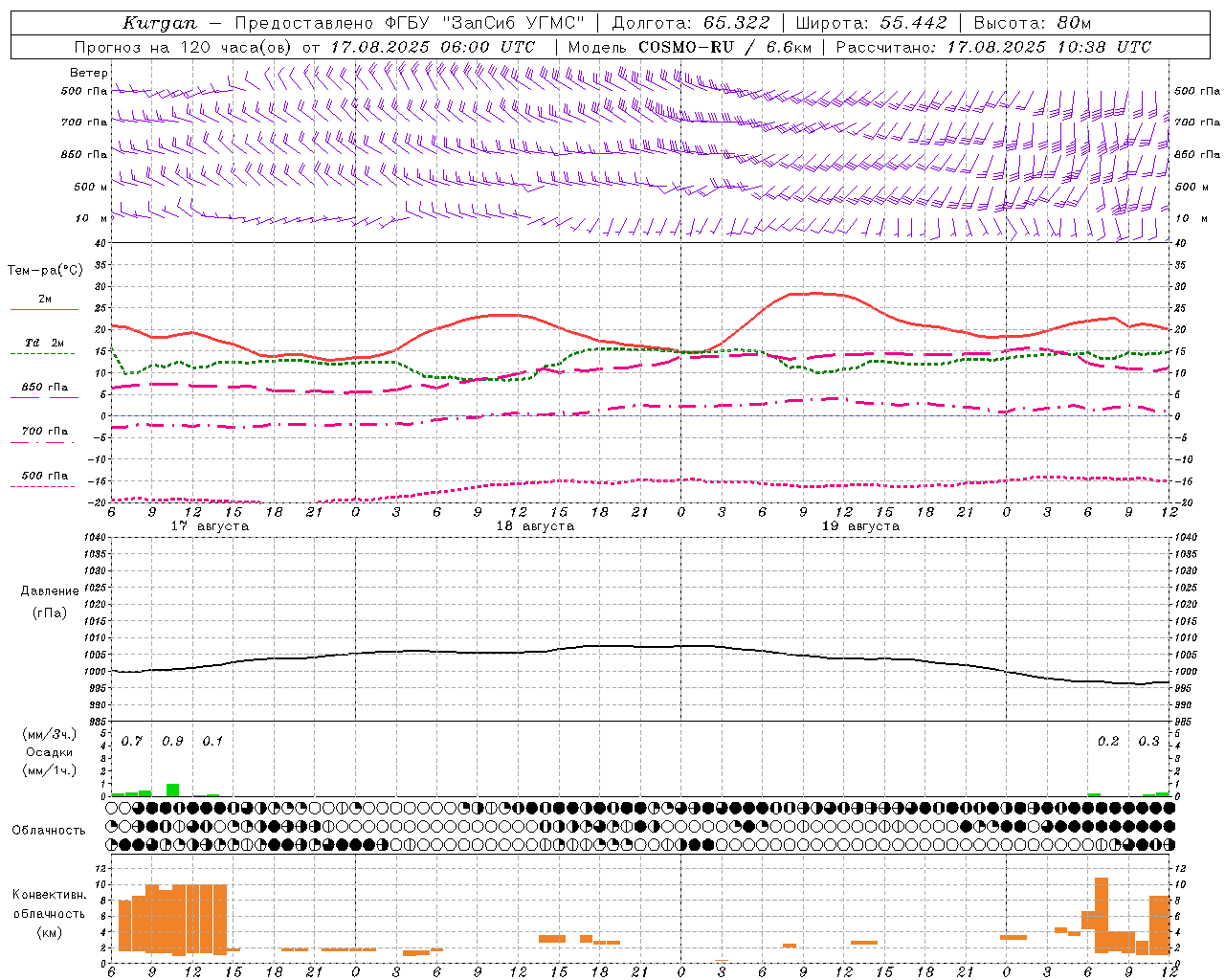This screenshot has width=1225, height=980.
Task: Select the latitude value "Широта: 55.442"
Action: coord(871,23)
